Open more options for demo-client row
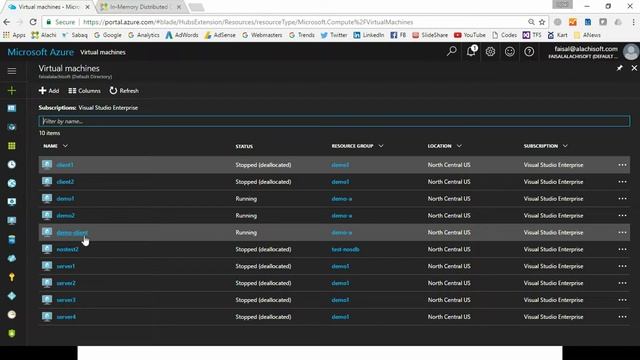Viewport: 640px width, 360px height. [x=622, y=232]
